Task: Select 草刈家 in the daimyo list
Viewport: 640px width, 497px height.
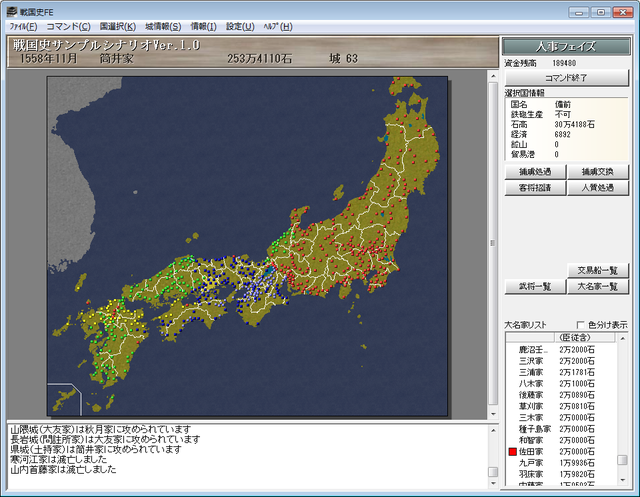Action: coord(561,406)
